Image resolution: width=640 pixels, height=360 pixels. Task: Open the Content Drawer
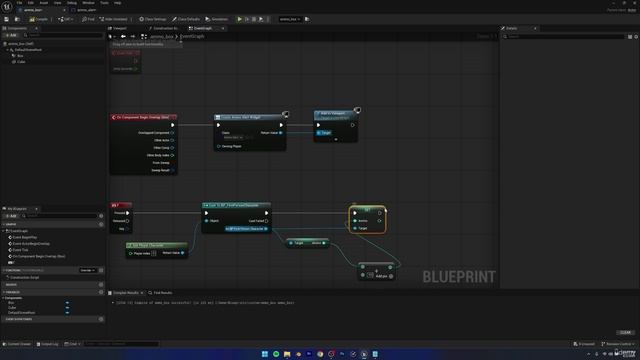click(x=17, y=344)
